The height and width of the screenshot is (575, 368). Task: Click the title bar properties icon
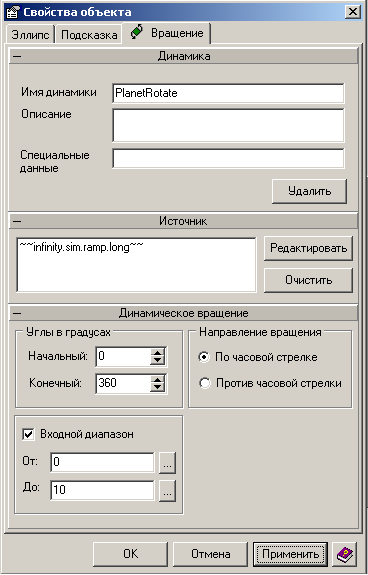pos(13,12)
